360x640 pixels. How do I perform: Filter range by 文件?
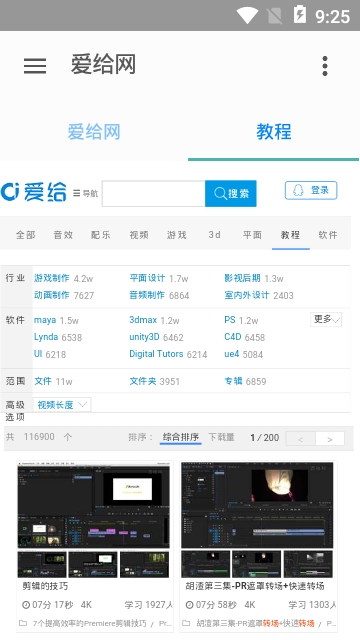(43, 381)
